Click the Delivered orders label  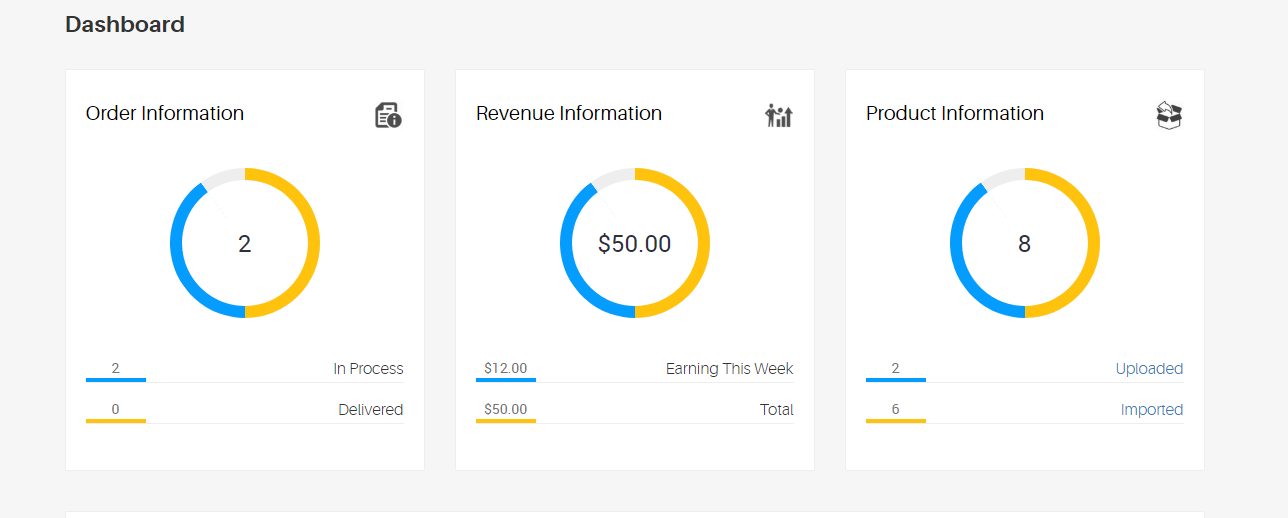(370, 410)
